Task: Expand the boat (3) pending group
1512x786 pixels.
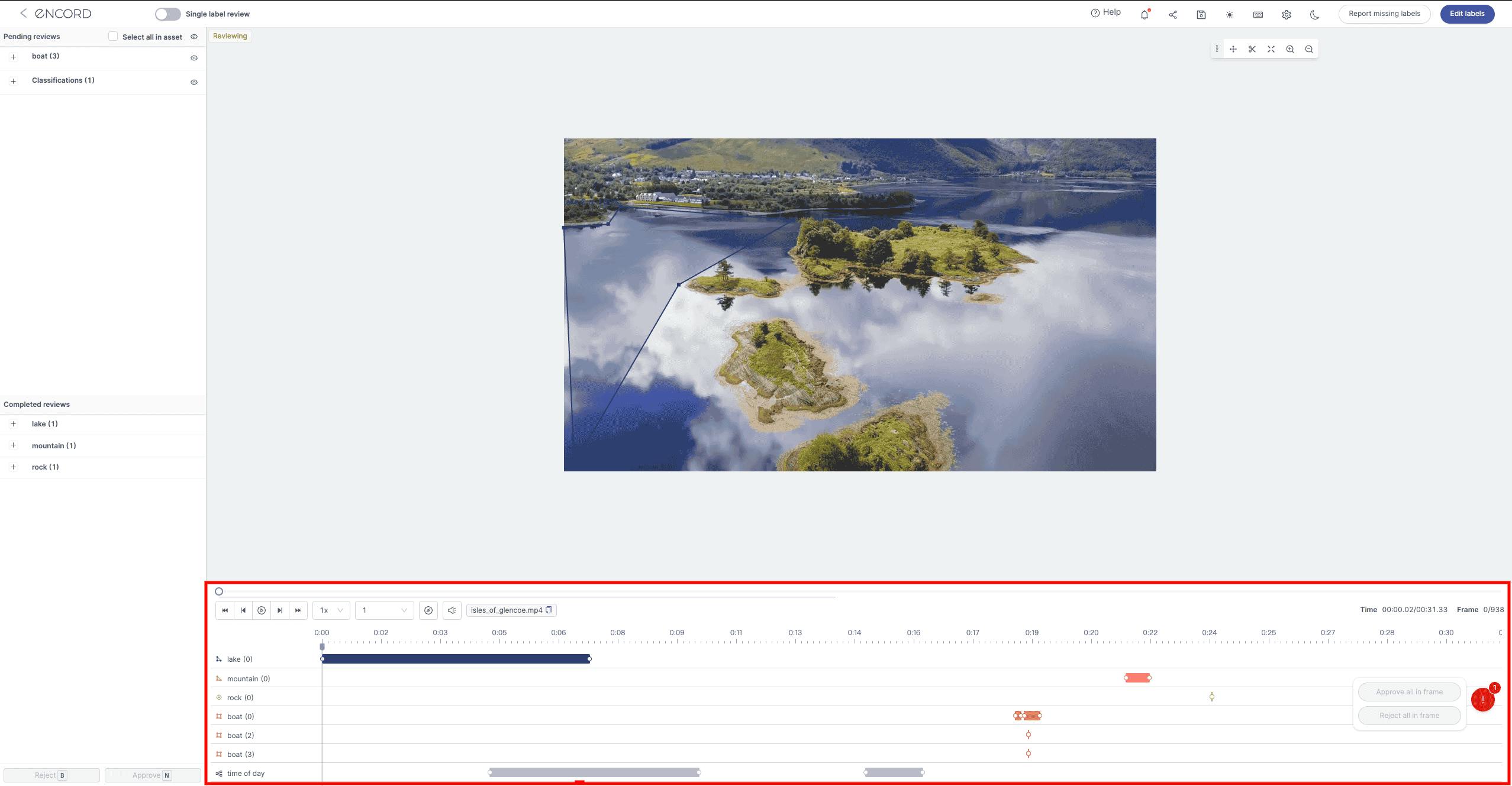Action: point(13,57)
